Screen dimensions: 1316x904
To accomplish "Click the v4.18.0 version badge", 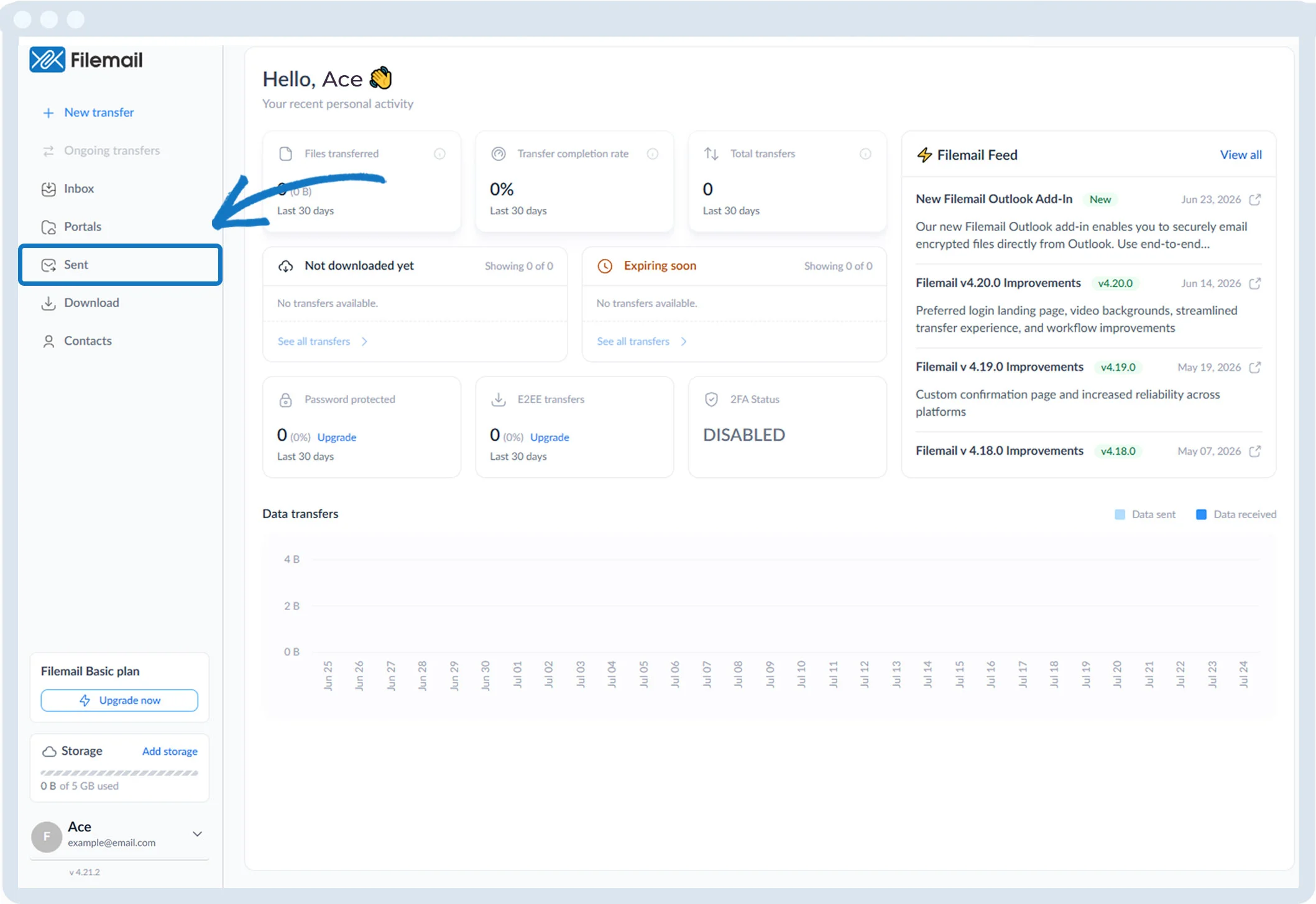I will tap(1118, 451).
